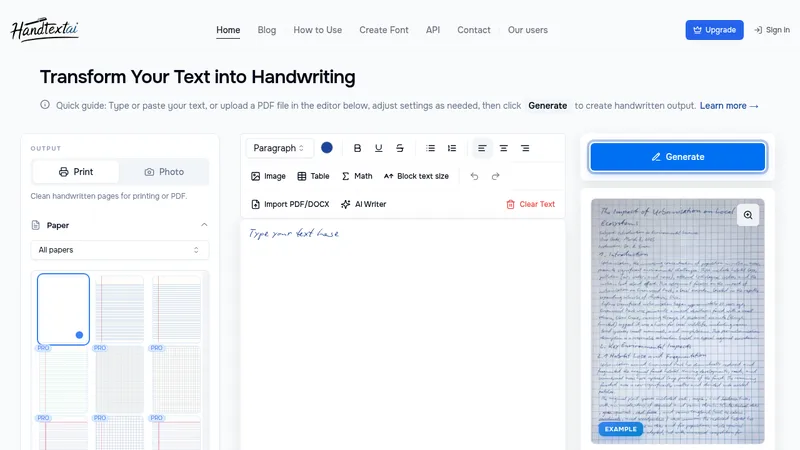Open How to Use page

[317, 30]
